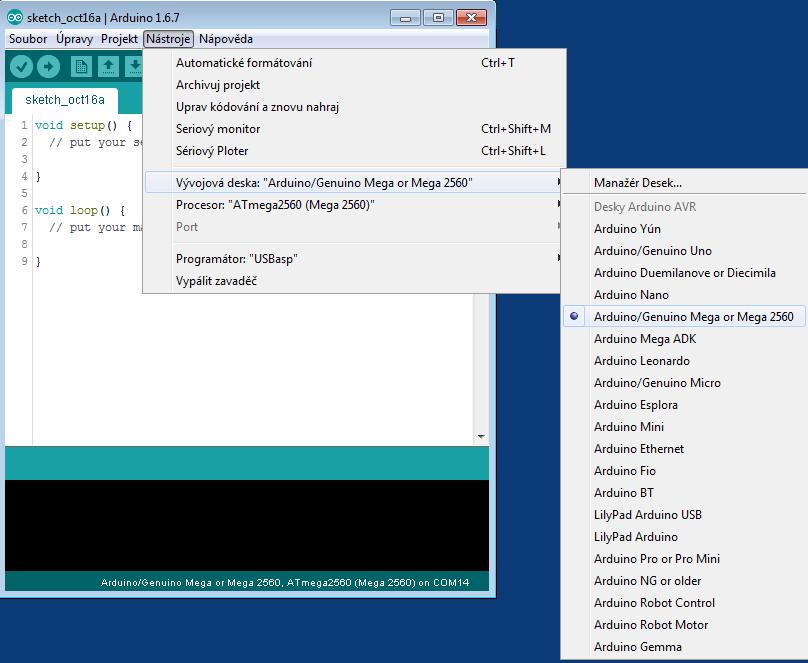Image resolution: width=808 pixels, height=663 pixels.
Task: Click the editor scrollbar down arrow
Action: coord(481,437)
